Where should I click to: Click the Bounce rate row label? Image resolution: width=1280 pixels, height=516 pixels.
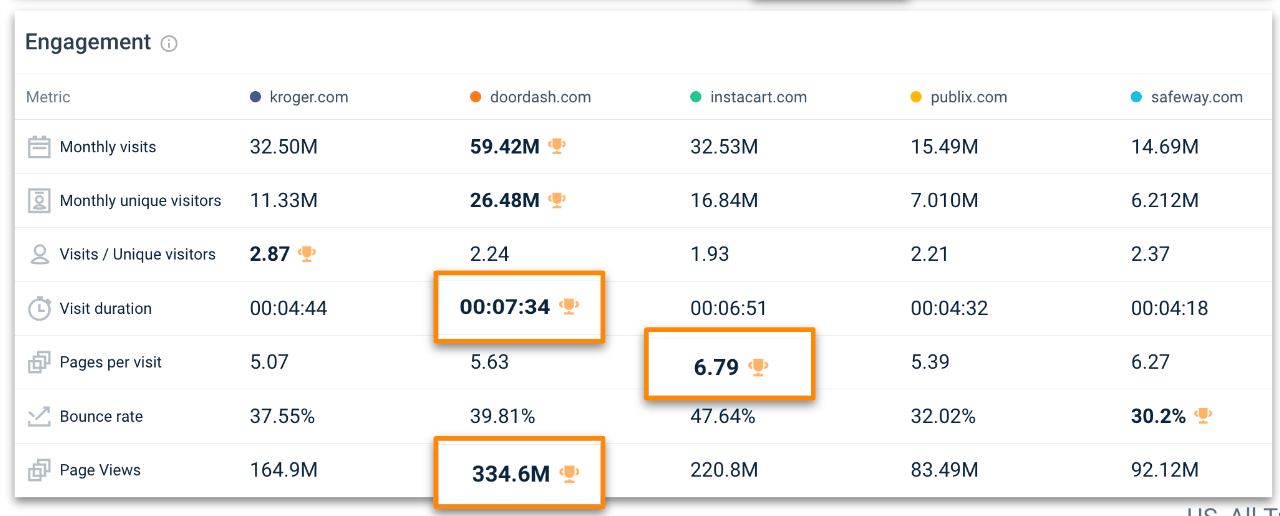(101, 417)
